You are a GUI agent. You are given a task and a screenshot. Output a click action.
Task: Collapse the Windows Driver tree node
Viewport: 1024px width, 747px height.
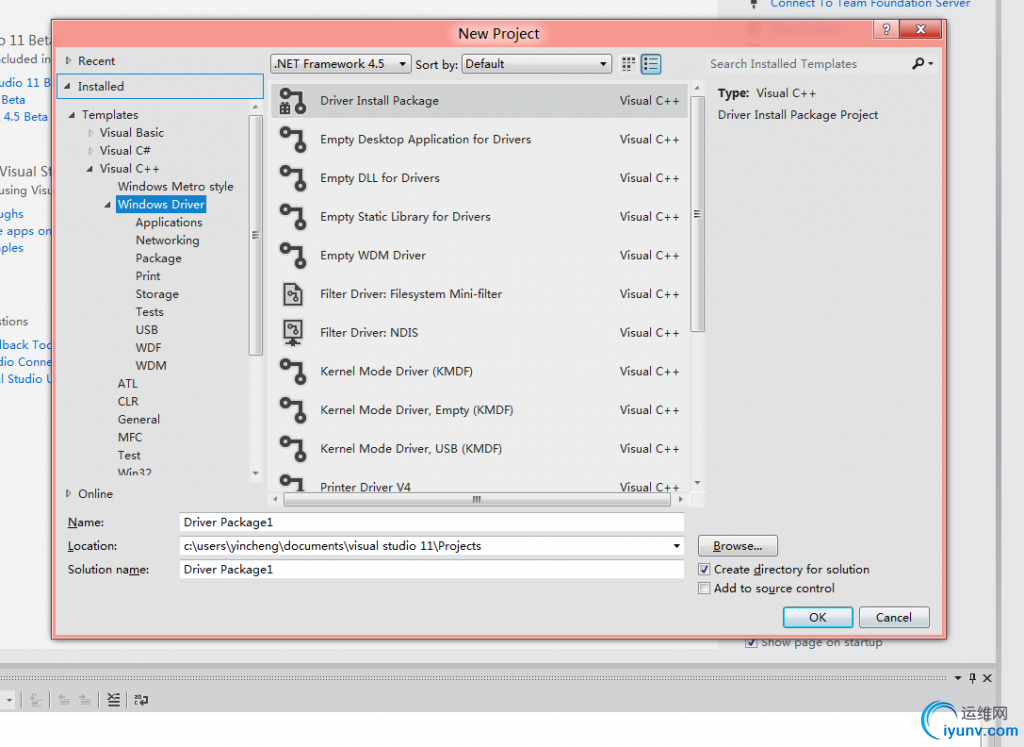click(108, 205)
